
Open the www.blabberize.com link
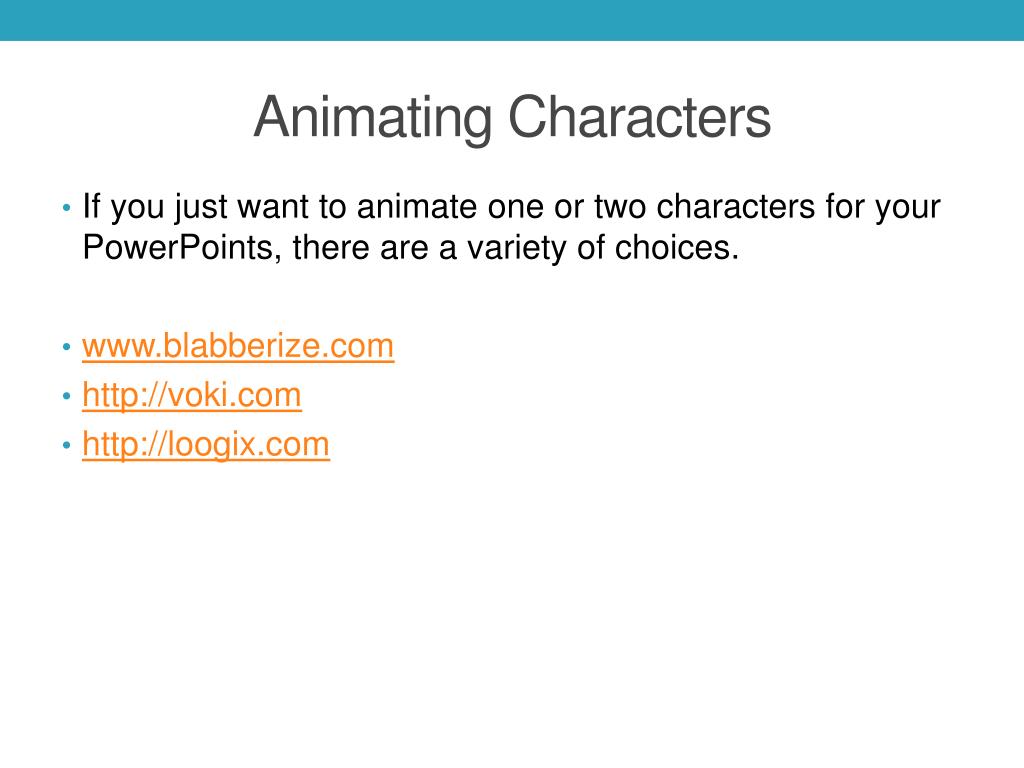pos(238,345)
